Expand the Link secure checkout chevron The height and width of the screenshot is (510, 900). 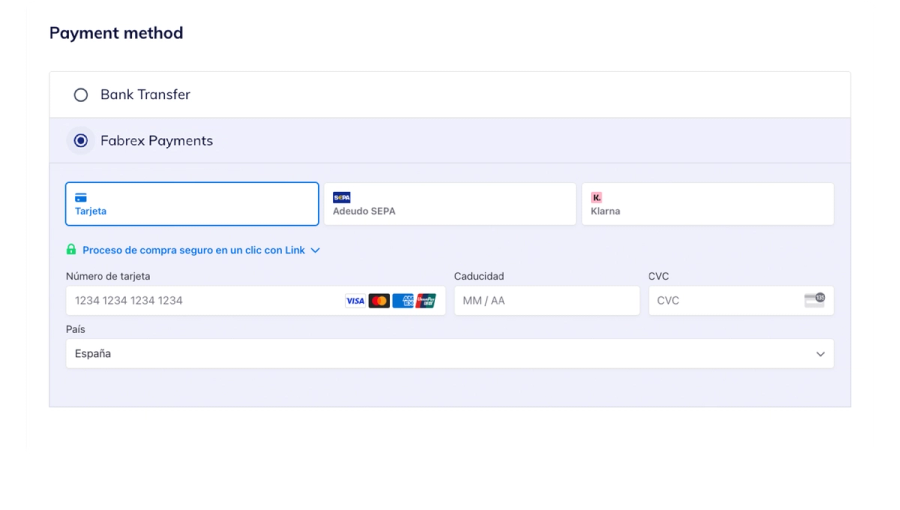pyautogui.click(x=315, y=250)
